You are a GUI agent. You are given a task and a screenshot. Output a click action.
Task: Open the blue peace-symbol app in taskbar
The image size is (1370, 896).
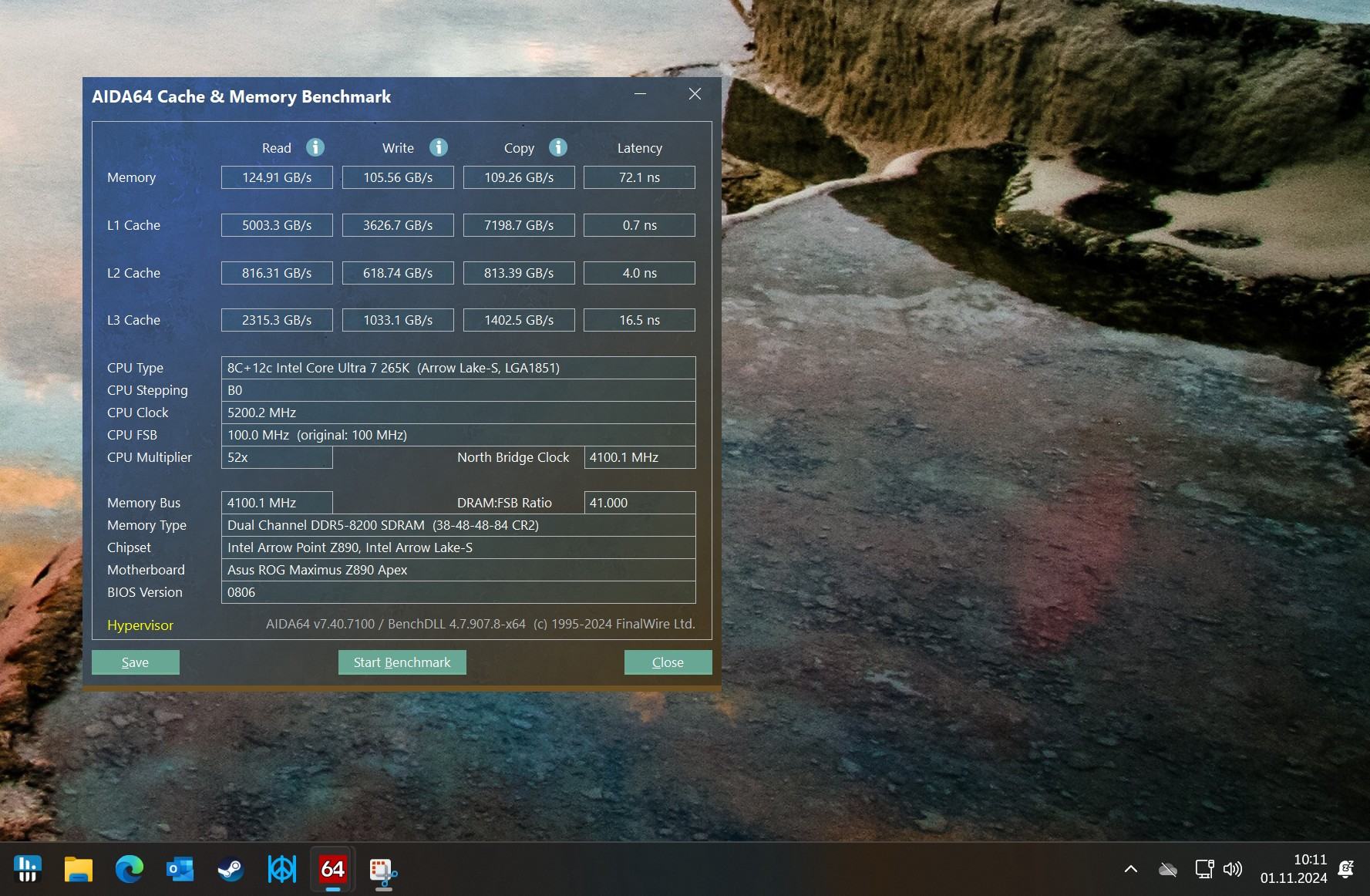(281, 869)
